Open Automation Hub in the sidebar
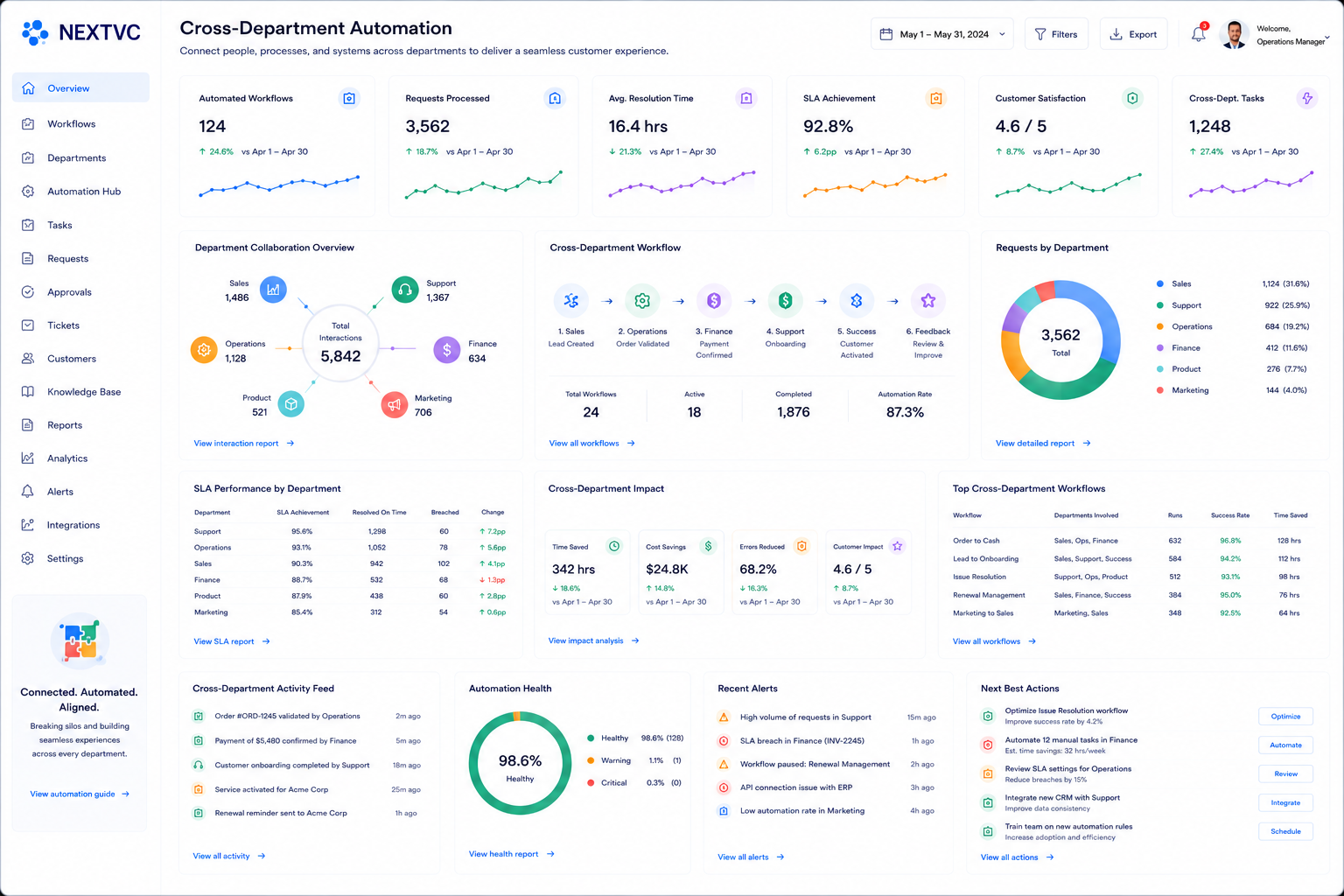This screenshot has width=1344, height=896. pos(80,192)
